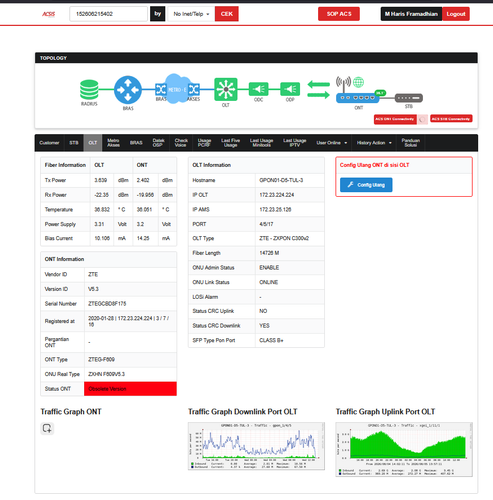Switch to the STB tab
The width and height of the screenshot is (493, 500).
point(74,143)
